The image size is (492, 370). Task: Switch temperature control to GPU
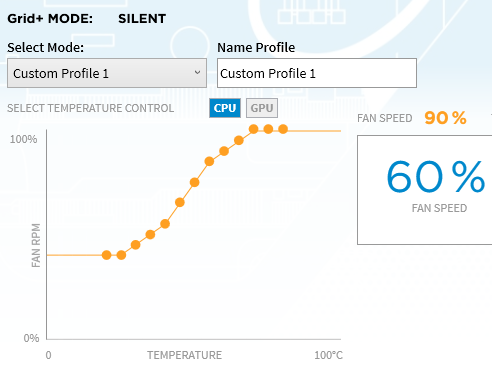click(262, 108)
